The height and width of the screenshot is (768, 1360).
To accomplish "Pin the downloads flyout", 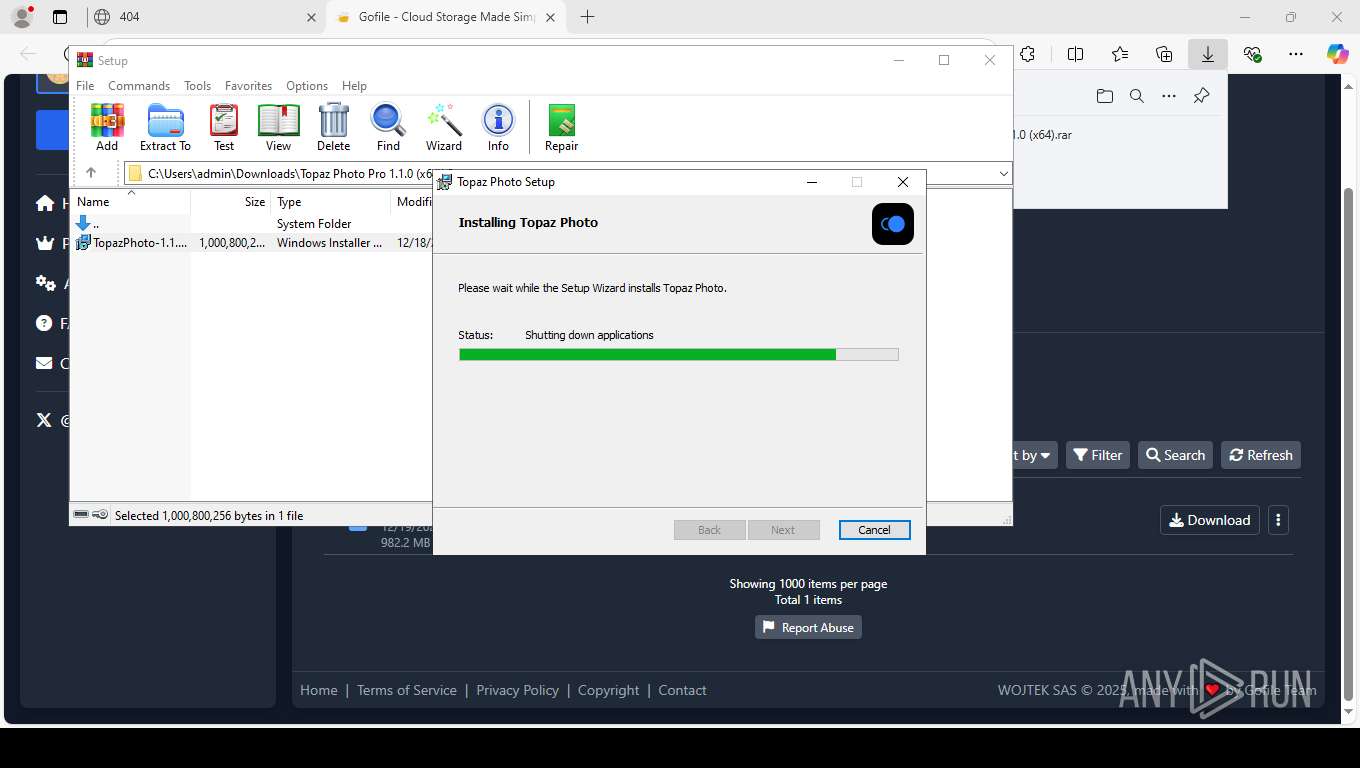I will [1202, 96].
